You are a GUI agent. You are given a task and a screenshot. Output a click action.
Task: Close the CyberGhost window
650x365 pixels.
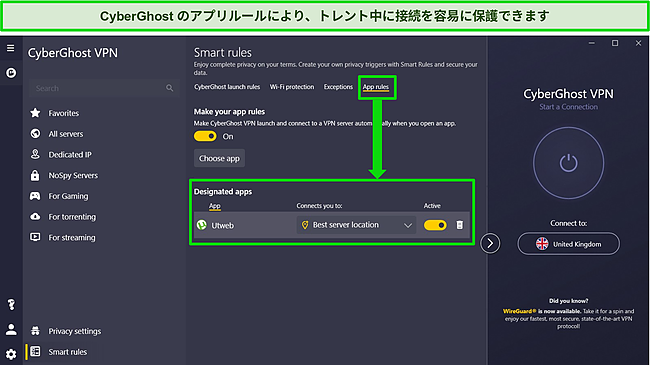pyautogui.click(x=638, y=43)
